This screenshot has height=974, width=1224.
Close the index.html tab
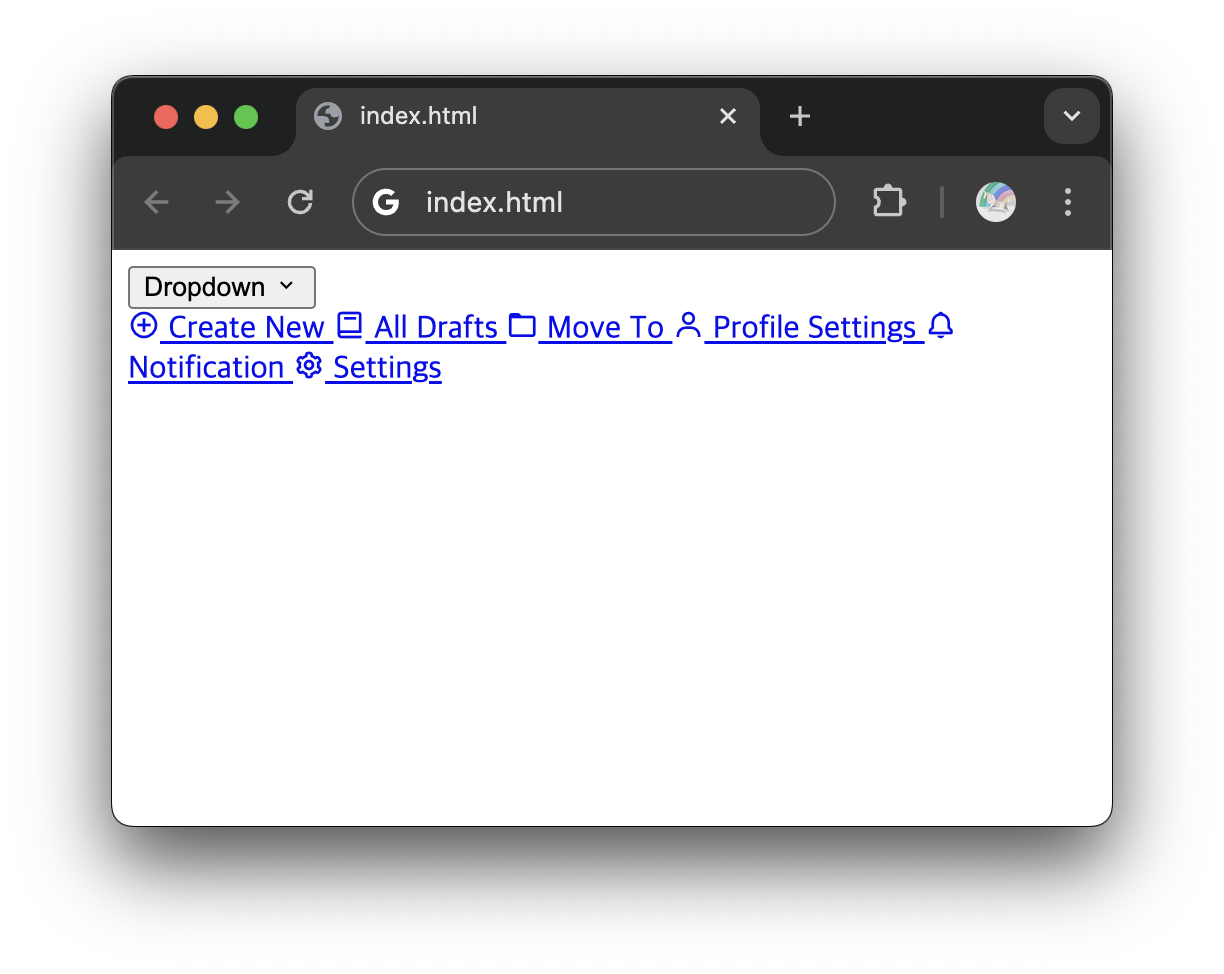728,117
